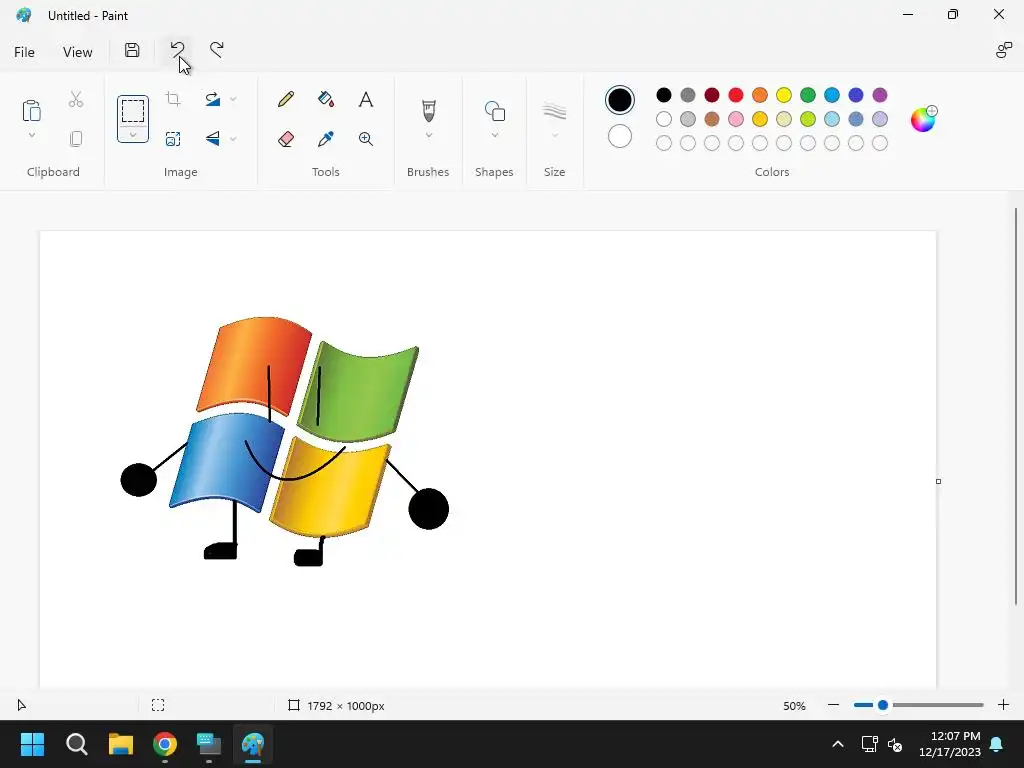Viewport: 1024px width, 768px height.
Task: Expand the Flip options chevron
Action: pos(233,138)
